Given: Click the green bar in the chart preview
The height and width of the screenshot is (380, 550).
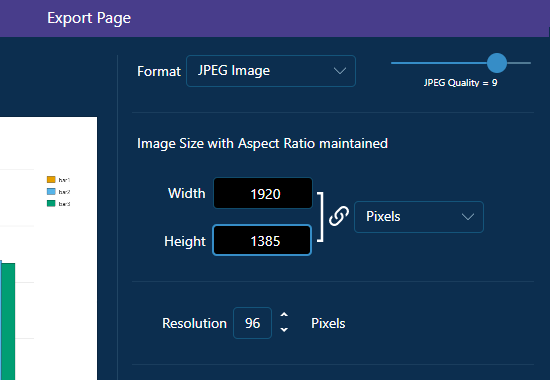Looking at the screenshot, I should (8, 321).
